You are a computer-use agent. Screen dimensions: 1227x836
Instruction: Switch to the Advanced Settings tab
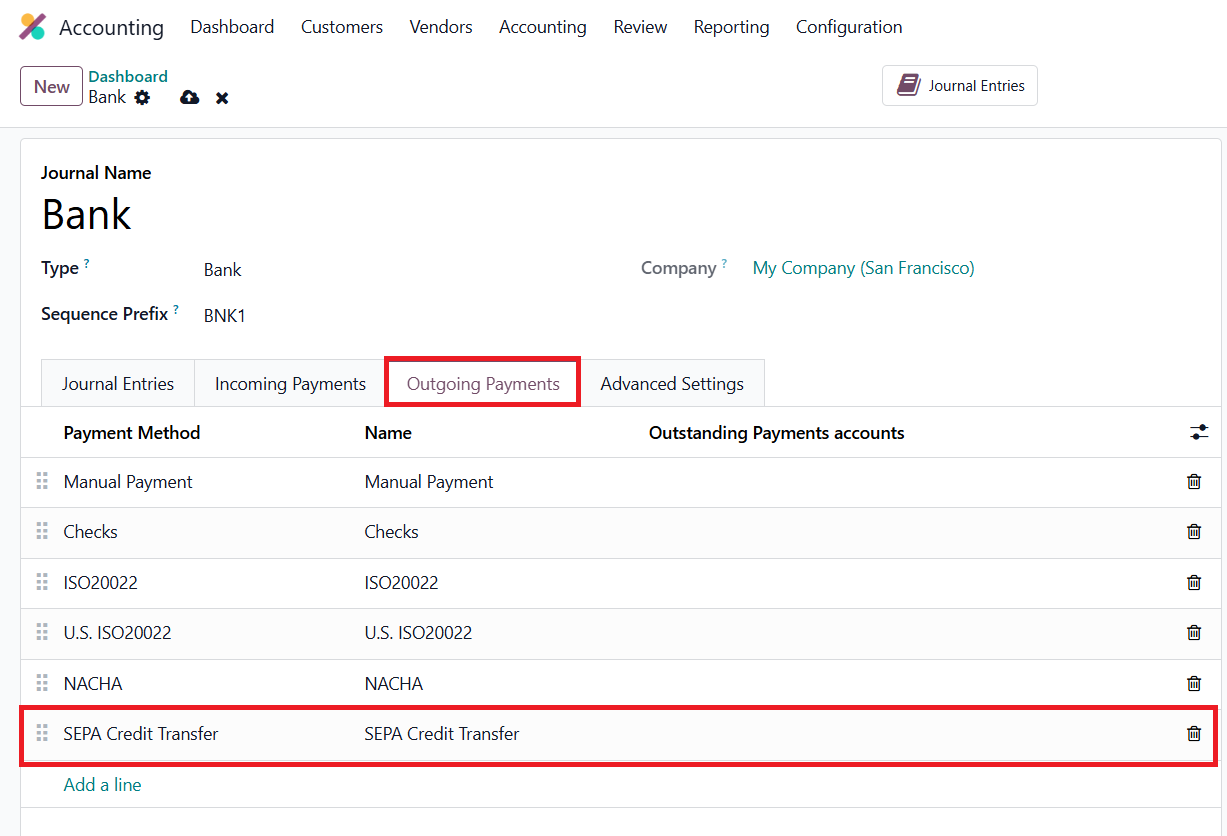(671, 384)
